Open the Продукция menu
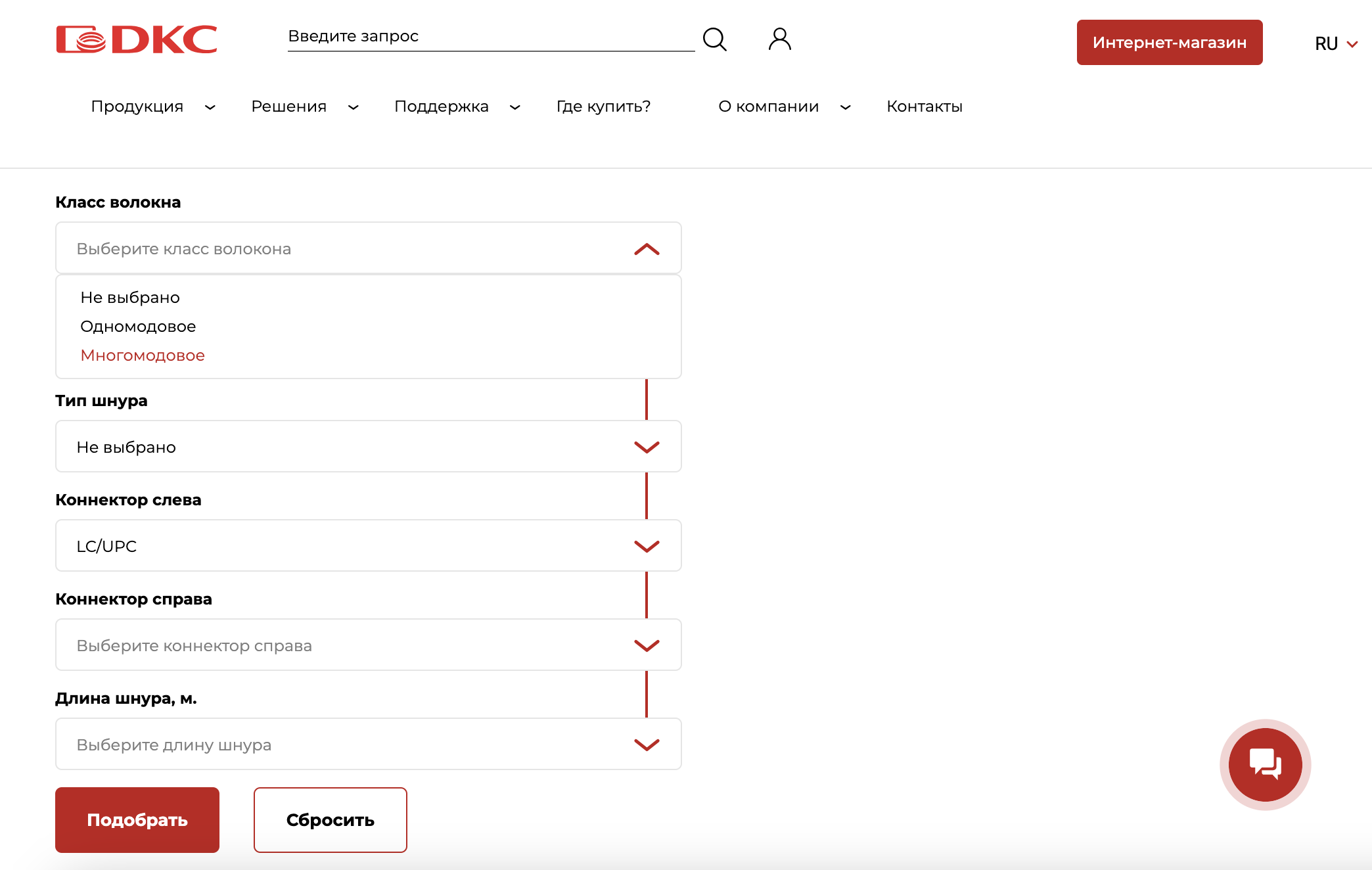 pyautogui.click(x=137, y=106)
